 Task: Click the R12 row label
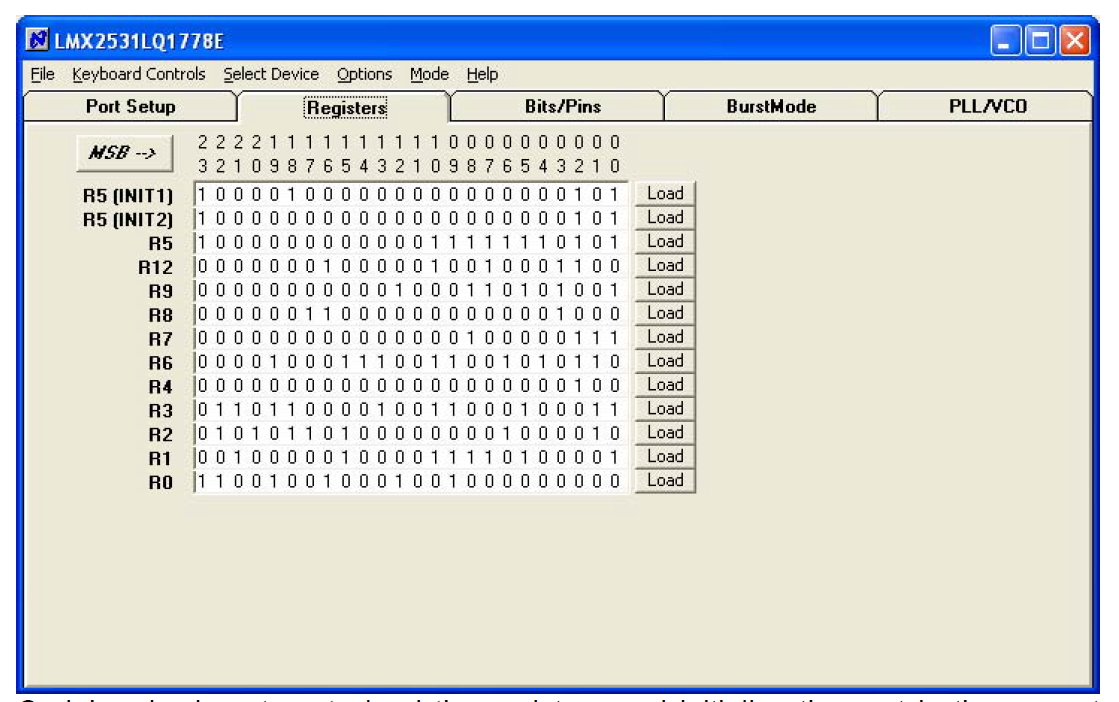tap(156, 268)
